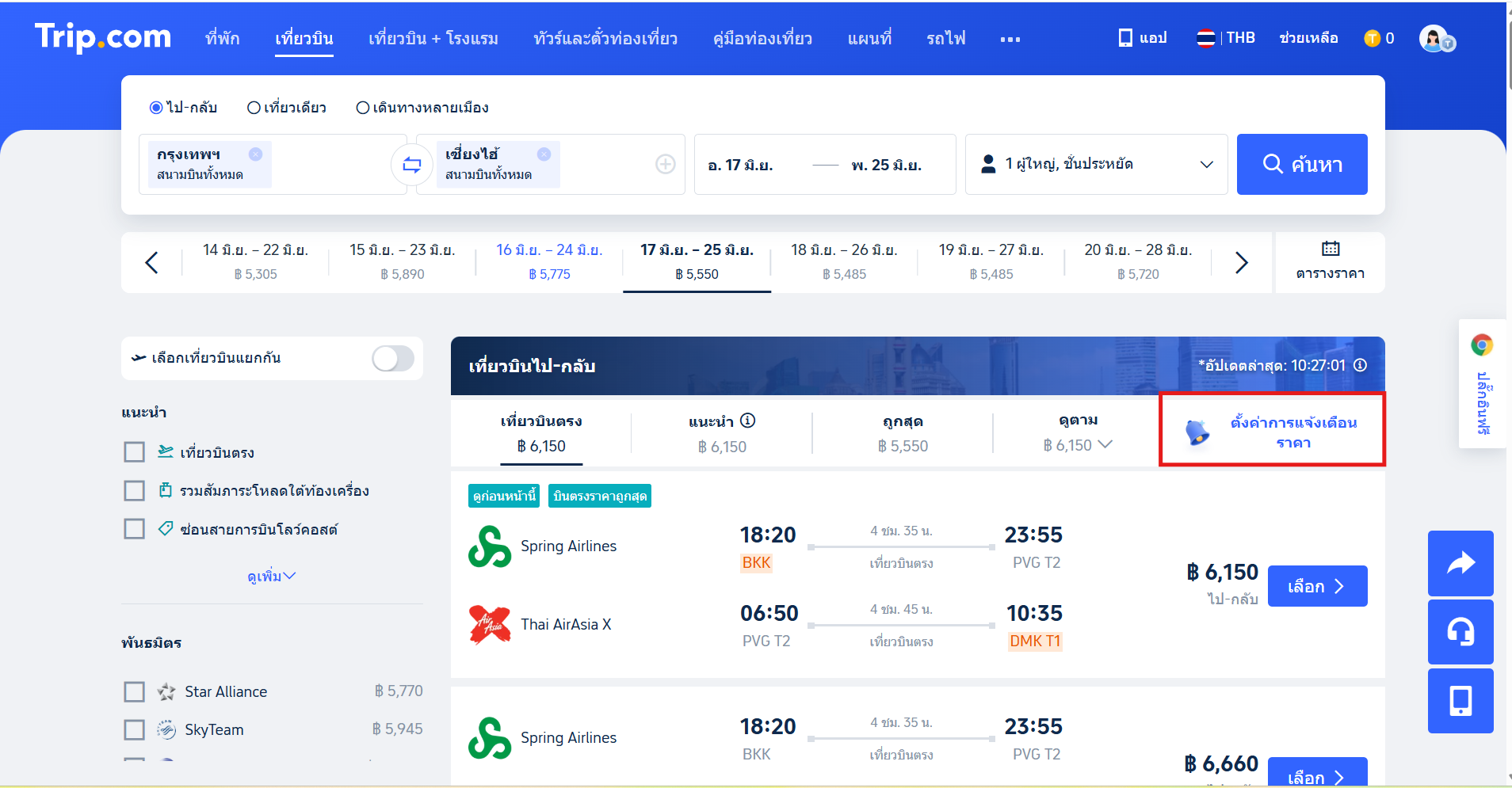1512x788 pixels.
Task: Check the checked baggage included filter
Action: (134, 490)
